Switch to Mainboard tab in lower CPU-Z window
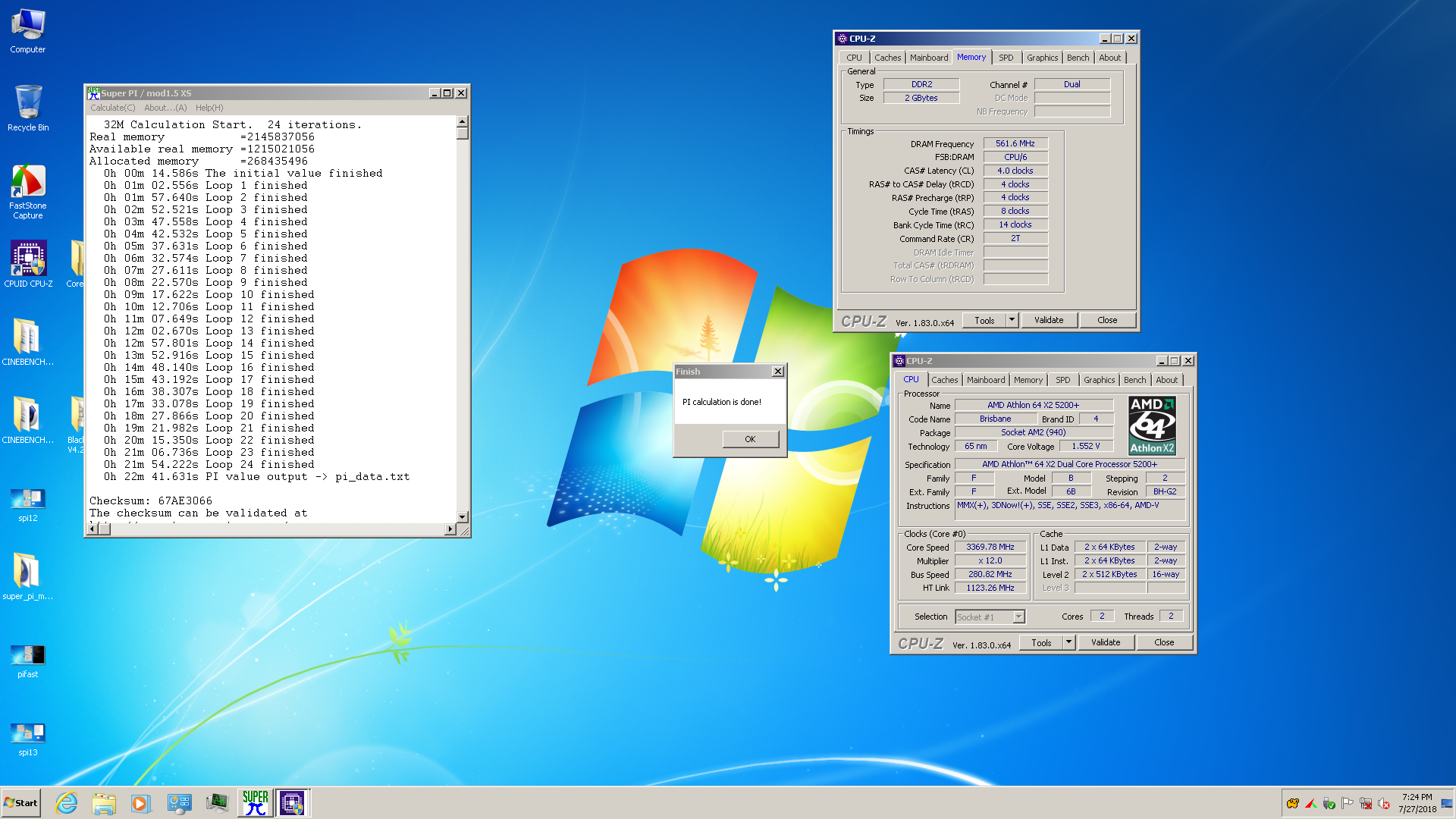The height and width of the screenshot is (819, 1456). click(986, 380)
